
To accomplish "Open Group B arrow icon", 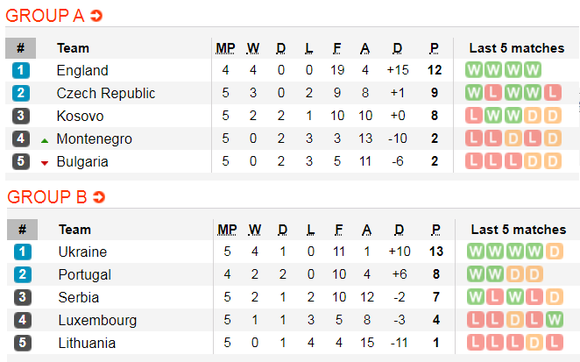I will point(99,197).
